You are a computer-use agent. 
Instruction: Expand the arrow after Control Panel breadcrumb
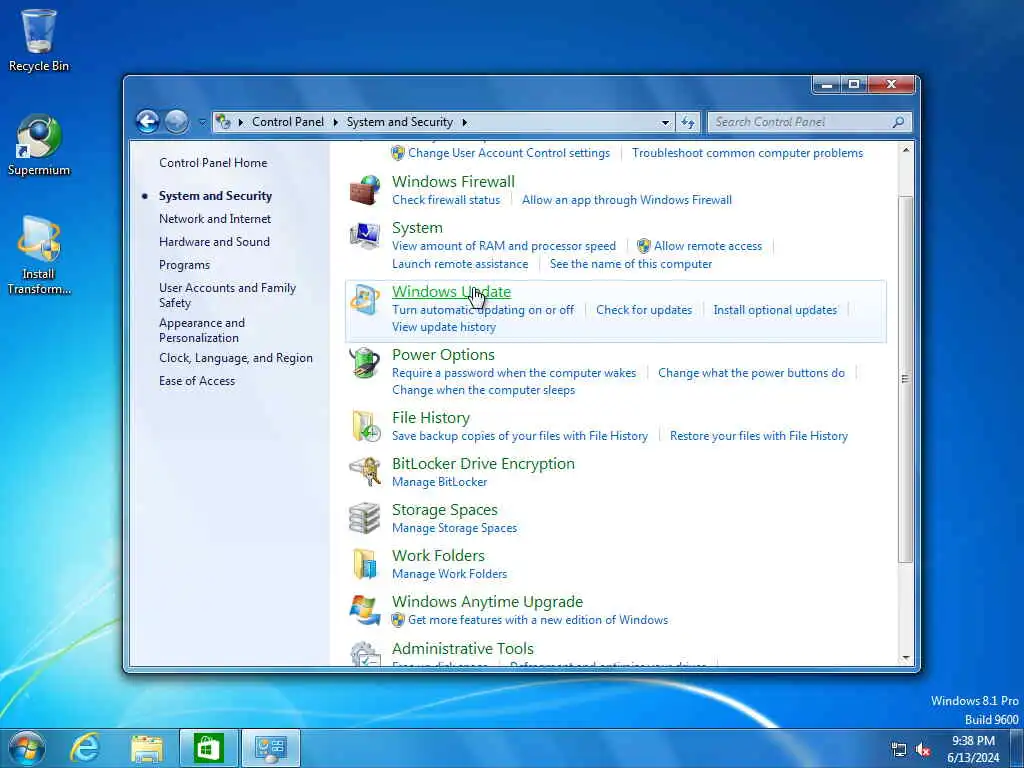335,122
